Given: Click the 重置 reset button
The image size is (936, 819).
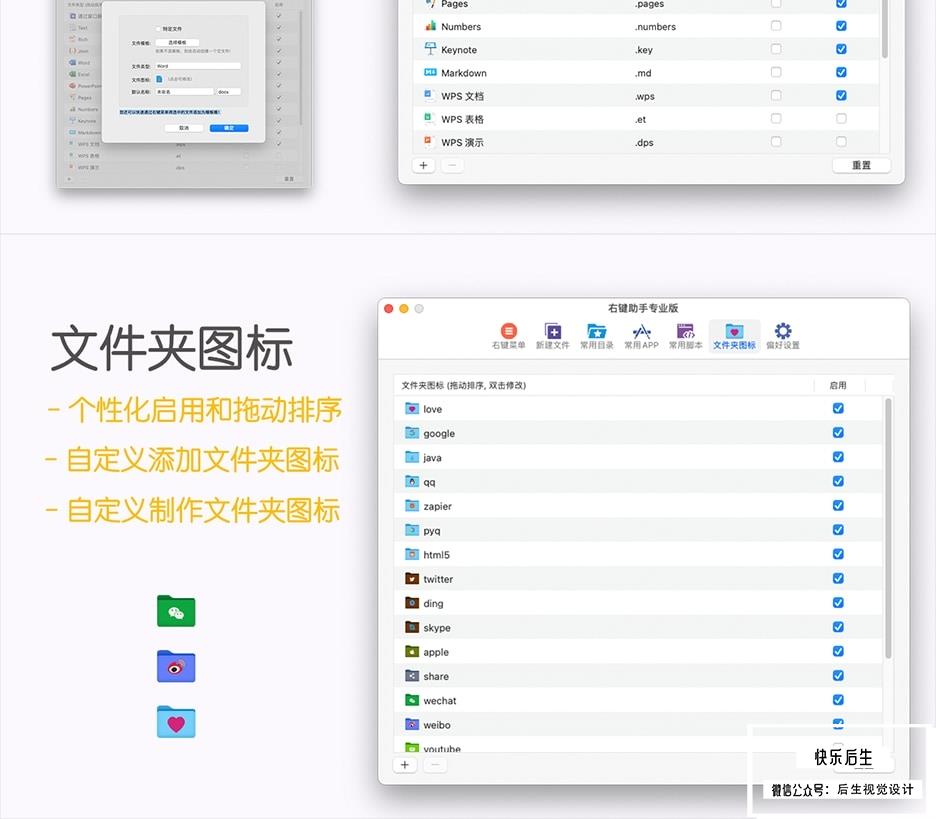Looking at the screenshot, I should pos(861,165).
